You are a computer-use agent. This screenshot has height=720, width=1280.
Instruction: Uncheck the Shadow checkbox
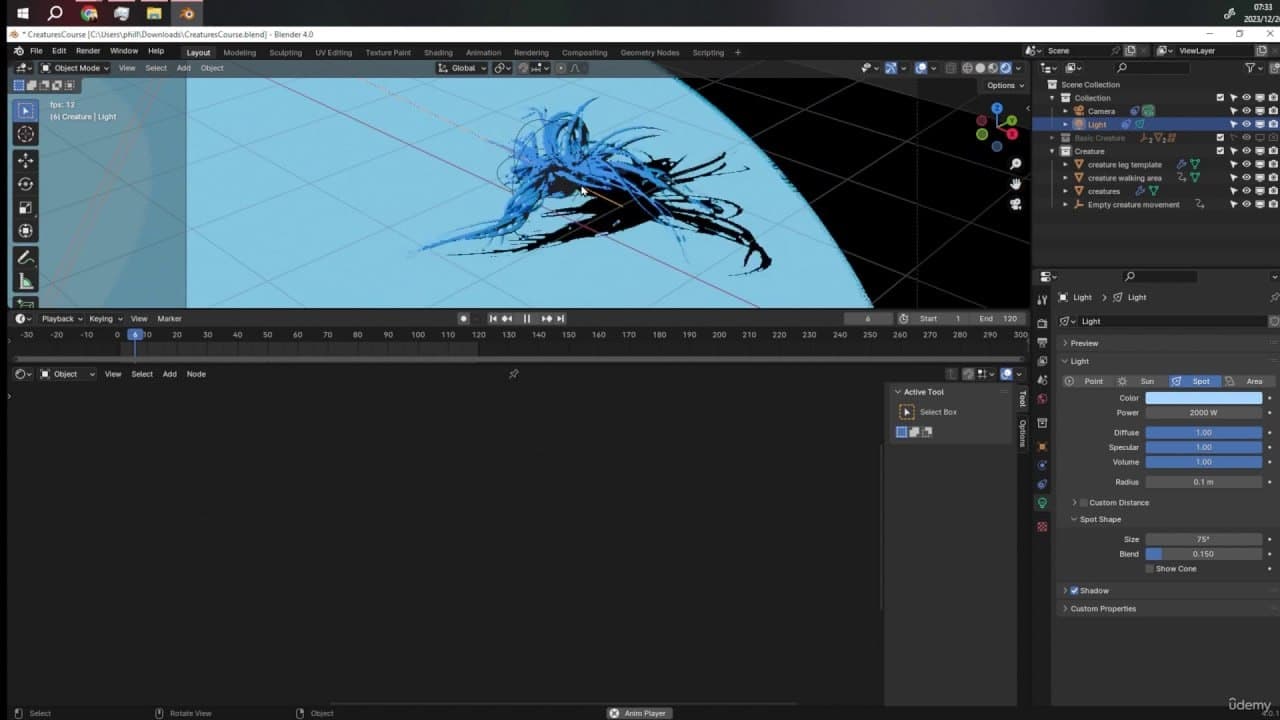pyautogui.click(x=1075, y=591)
